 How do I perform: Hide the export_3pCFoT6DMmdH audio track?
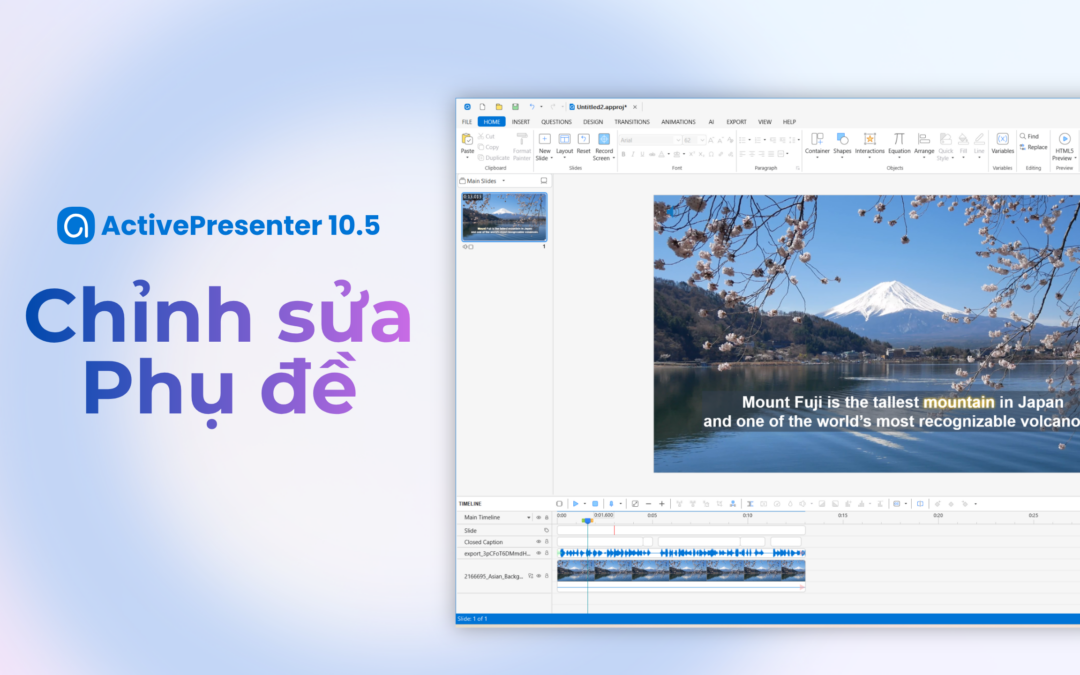pos(539,553)
